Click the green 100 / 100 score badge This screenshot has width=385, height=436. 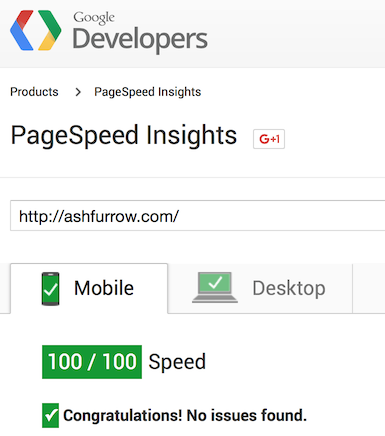92,362
